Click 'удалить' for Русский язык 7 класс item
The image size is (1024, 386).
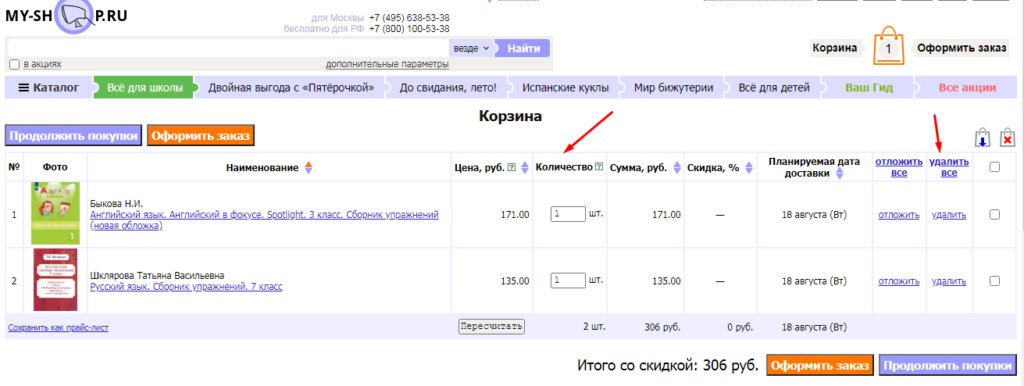pos(949,281)
